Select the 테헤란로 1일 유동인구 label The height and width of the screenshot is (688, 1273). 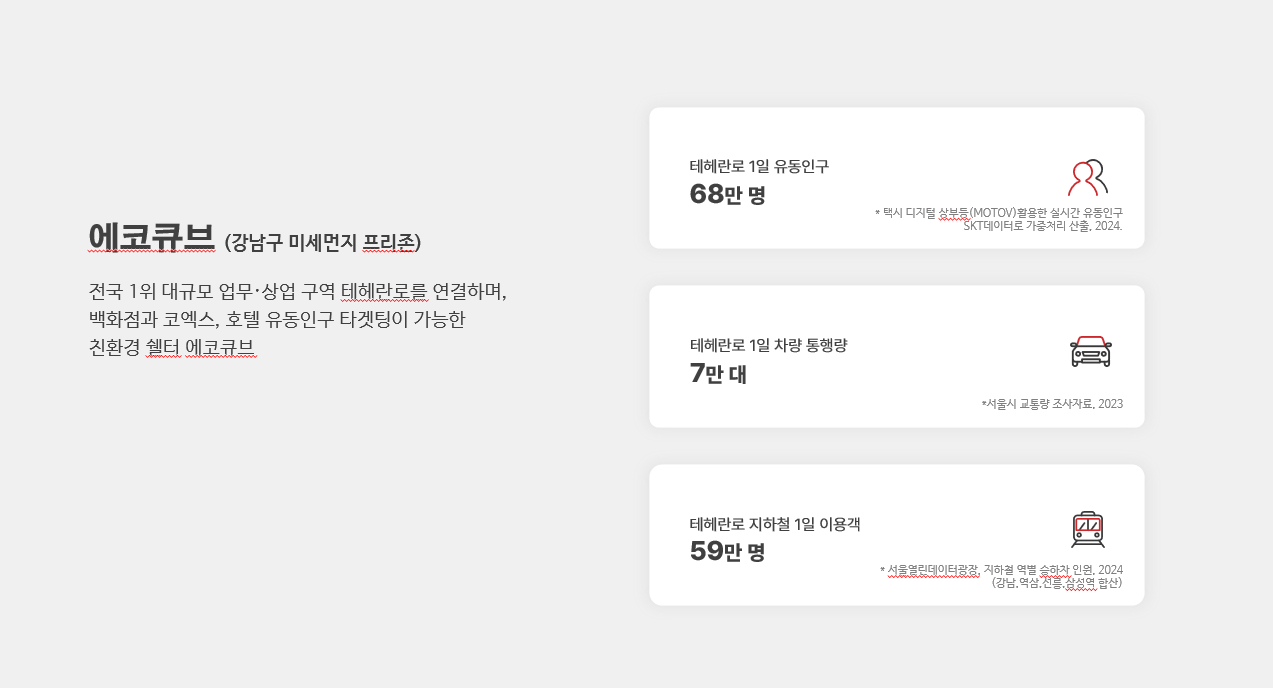(759, 166)
